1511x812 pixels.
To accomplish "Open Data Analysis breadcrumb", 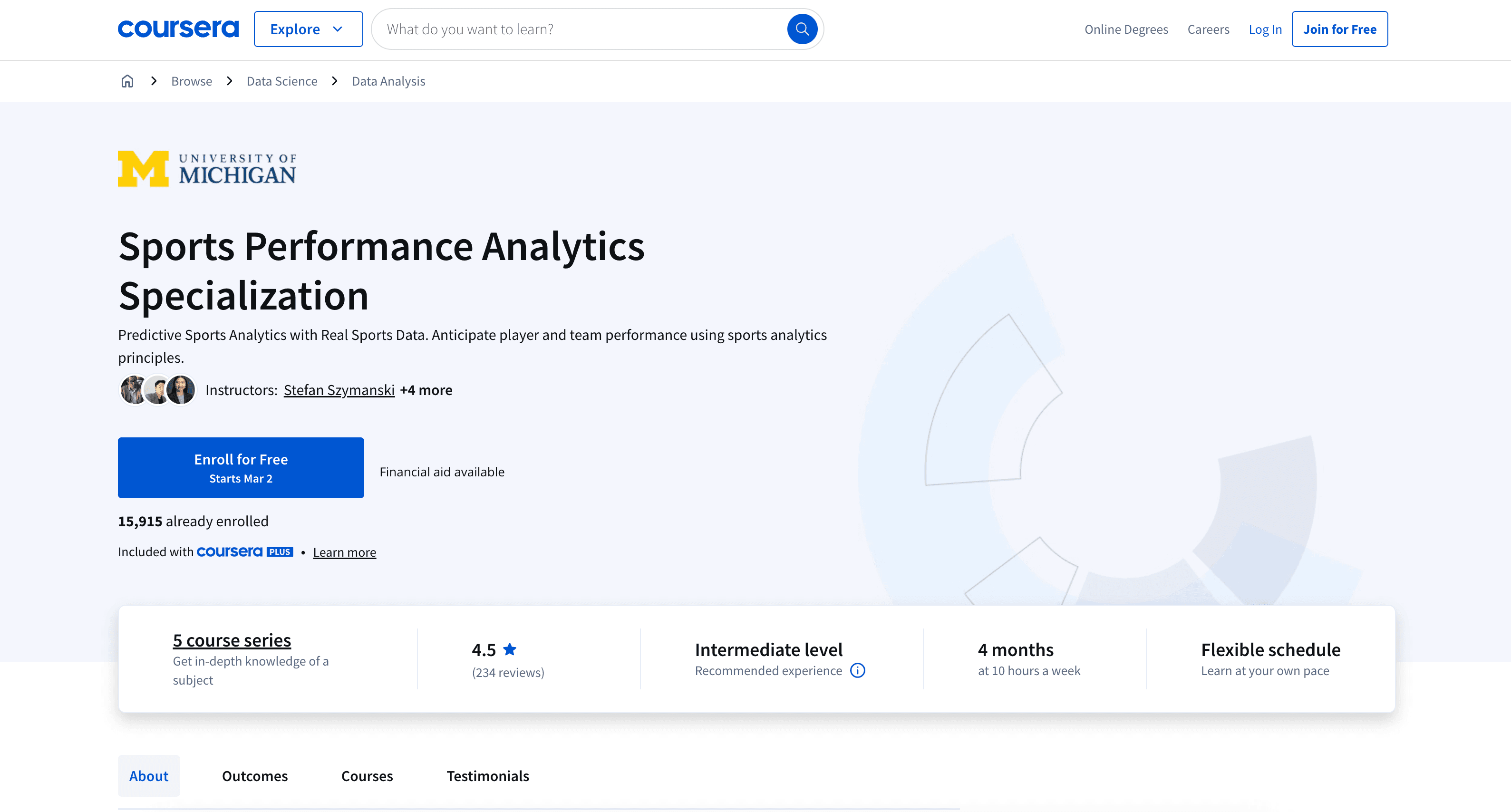I will click(x=388, y=81).
